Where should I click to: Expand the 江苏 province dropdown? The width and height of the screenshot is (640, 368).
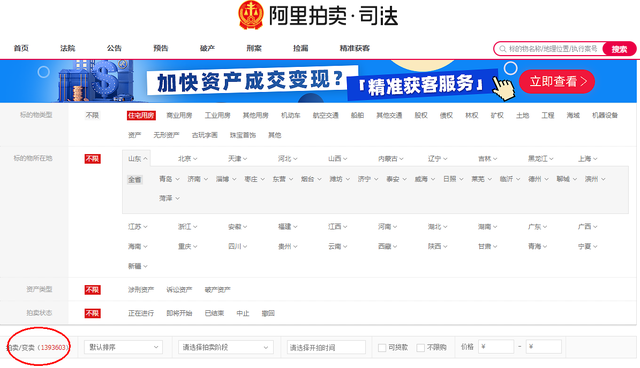138,227
